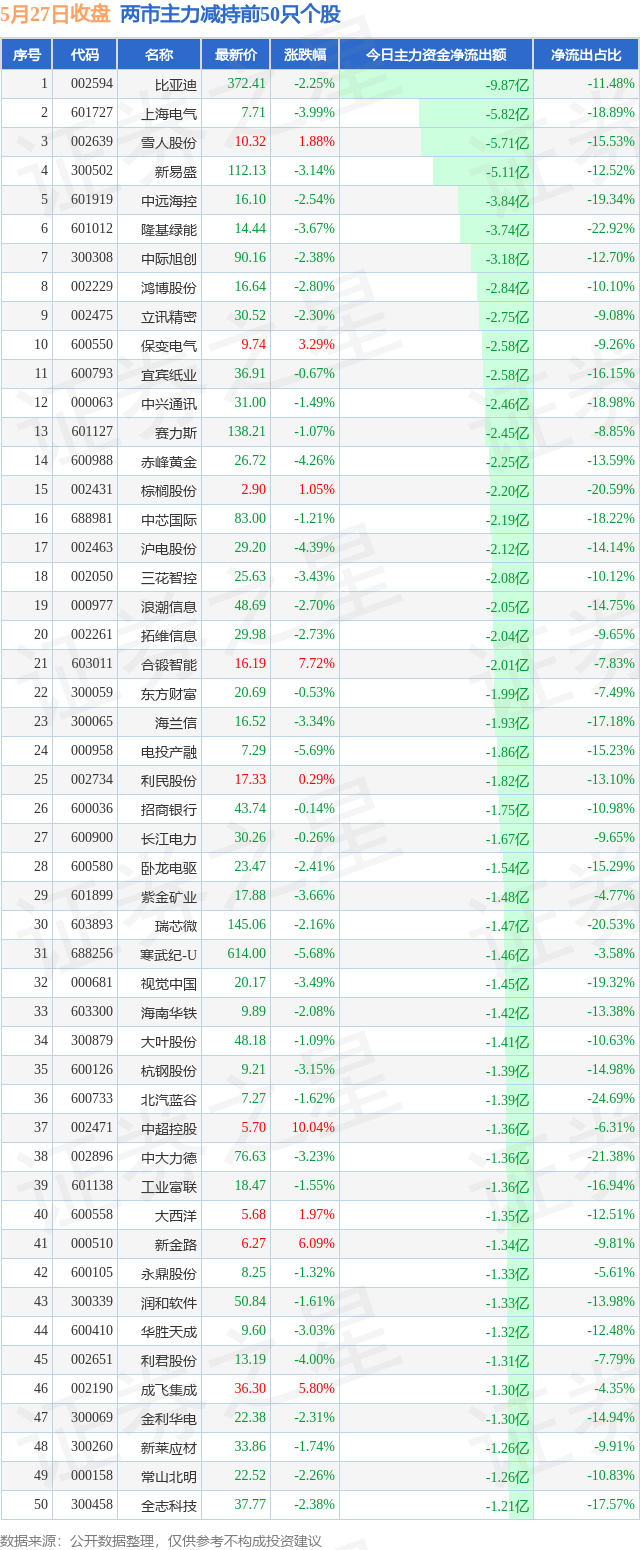Click the 7.72% change for 合锻智能
640x1550 pixels.
(316, 664)
